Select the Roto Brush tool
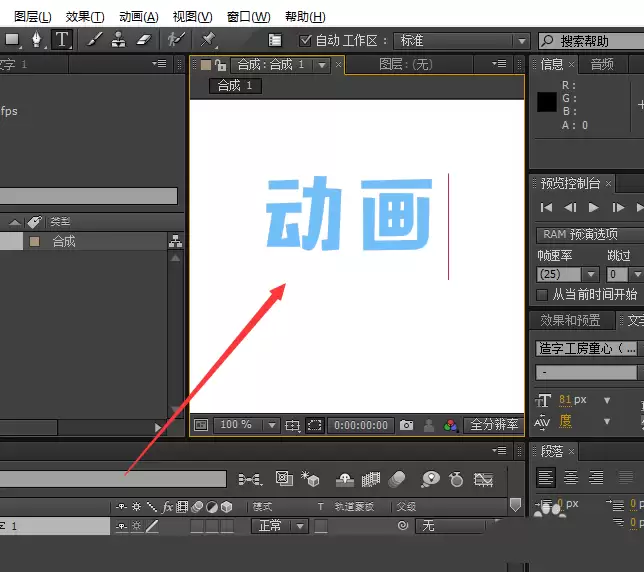 [176, 40]
